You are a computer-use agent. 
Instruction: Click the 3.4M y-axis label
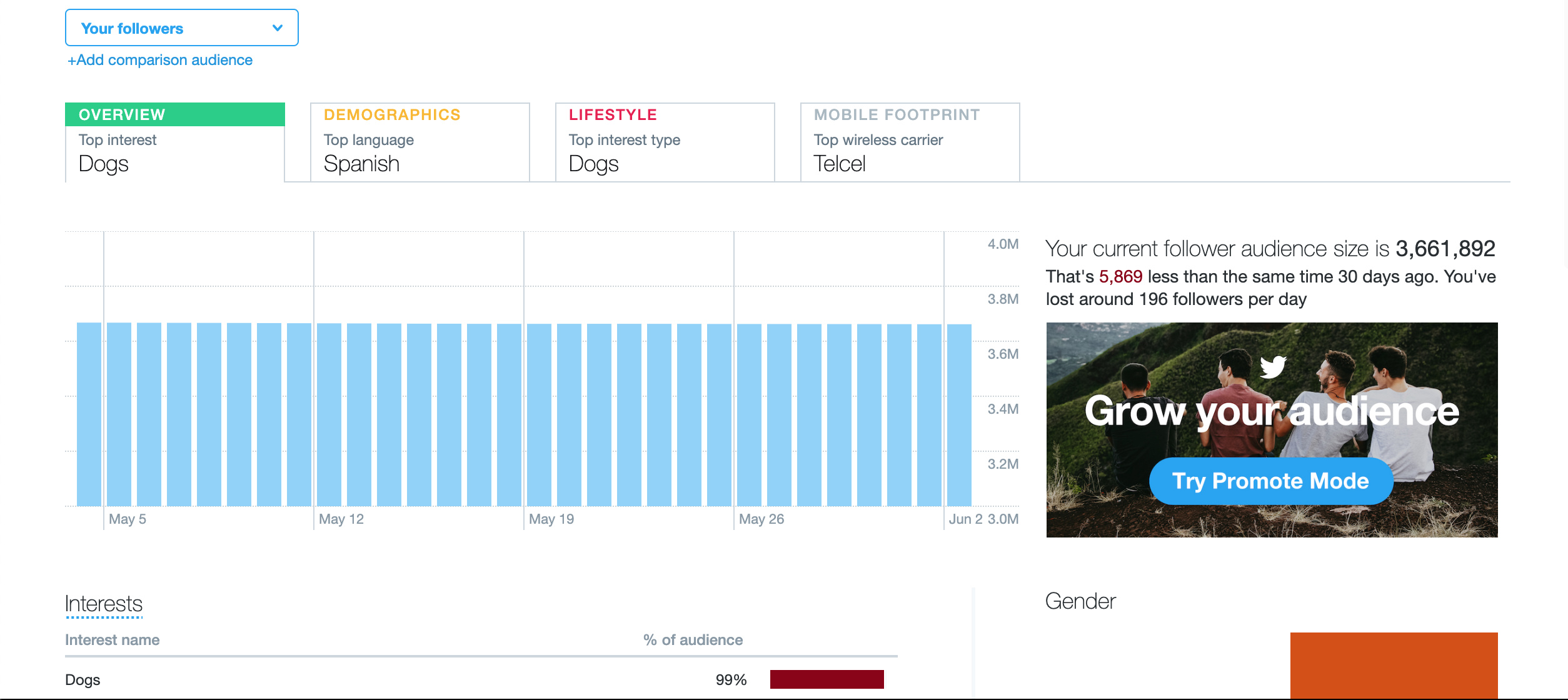pos(1003,409)
